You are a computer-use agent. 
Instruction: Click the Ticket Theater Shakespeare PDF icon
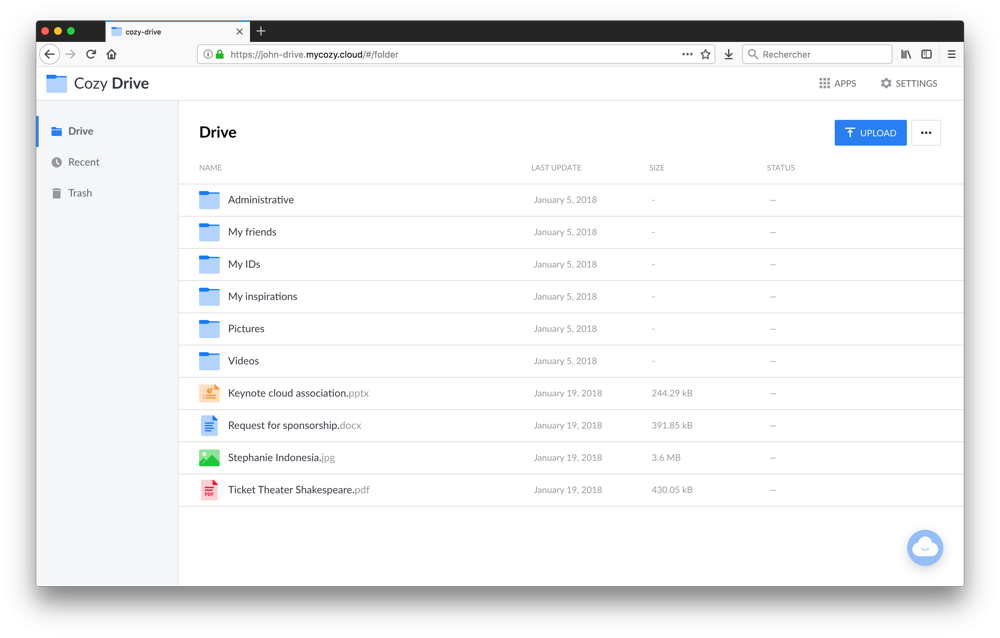tap(209, 490)
